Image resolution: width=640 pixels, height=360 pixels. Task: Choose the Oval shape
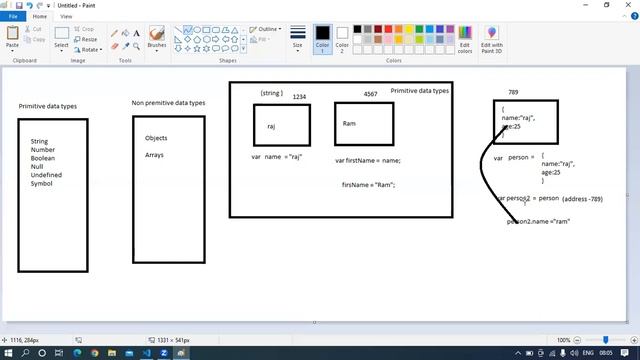tap(197, 30)
